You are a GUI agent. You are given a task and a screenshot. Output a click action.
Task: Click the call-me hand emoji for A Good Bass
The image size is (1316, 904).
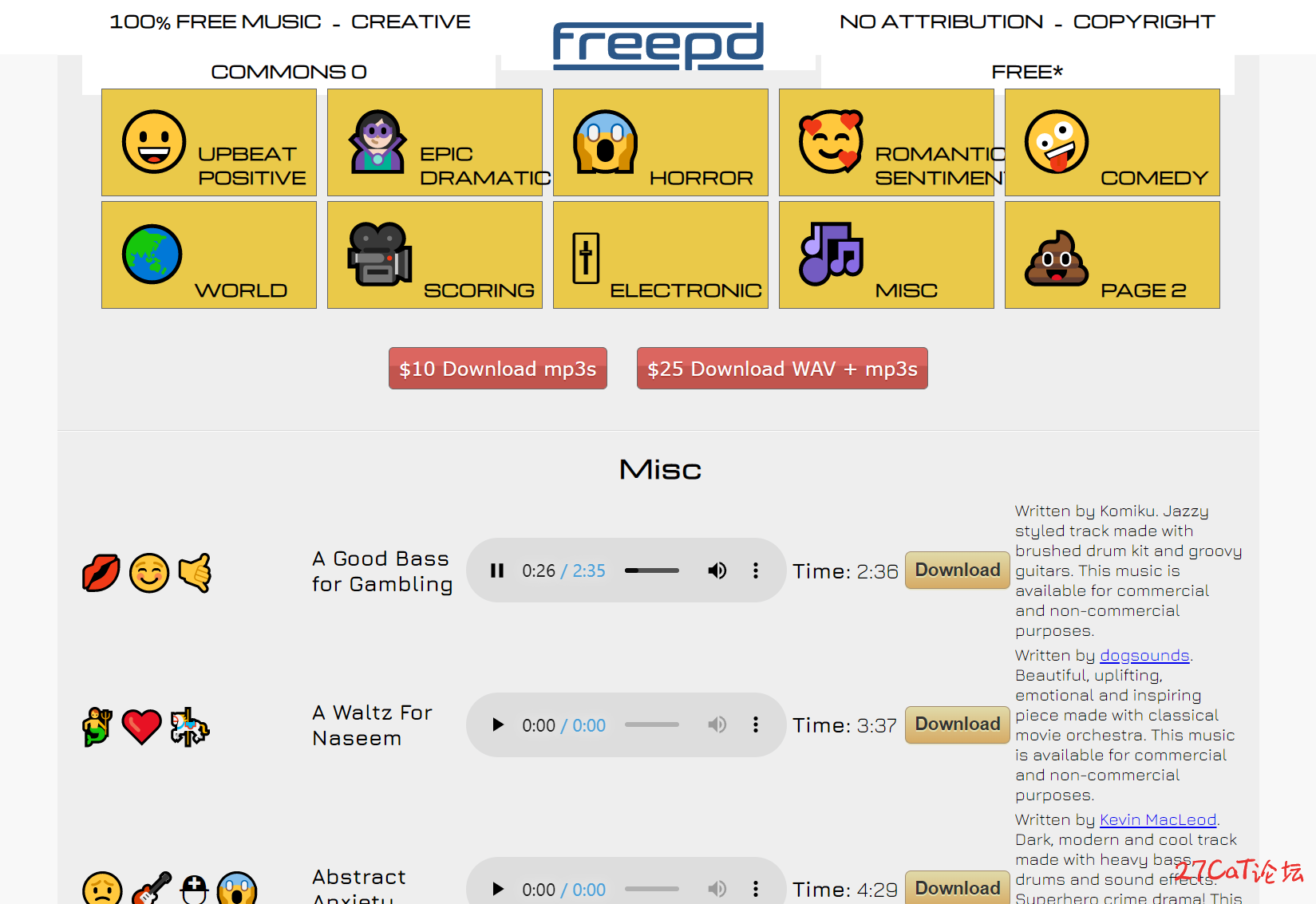click(194, 573)
